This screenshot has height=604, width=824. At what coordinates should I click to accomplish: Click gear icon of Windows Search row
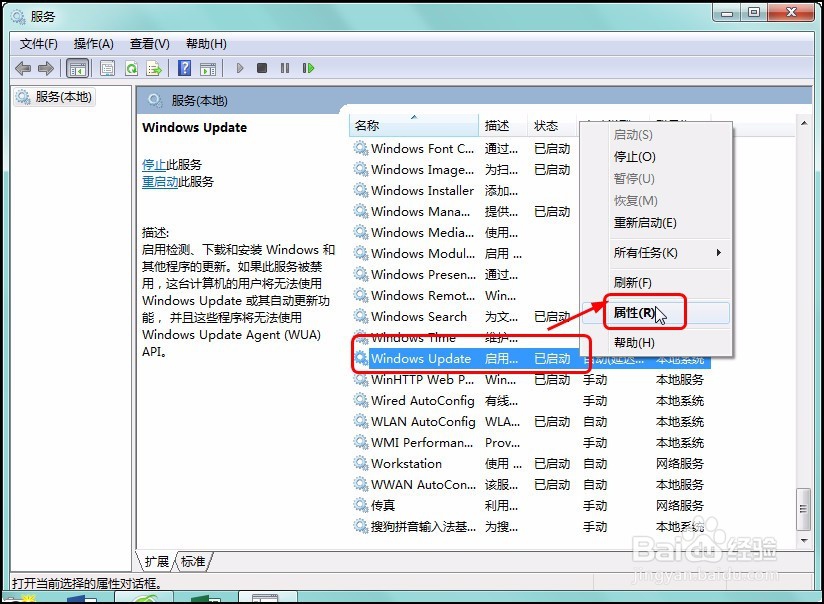coord(360,316)
